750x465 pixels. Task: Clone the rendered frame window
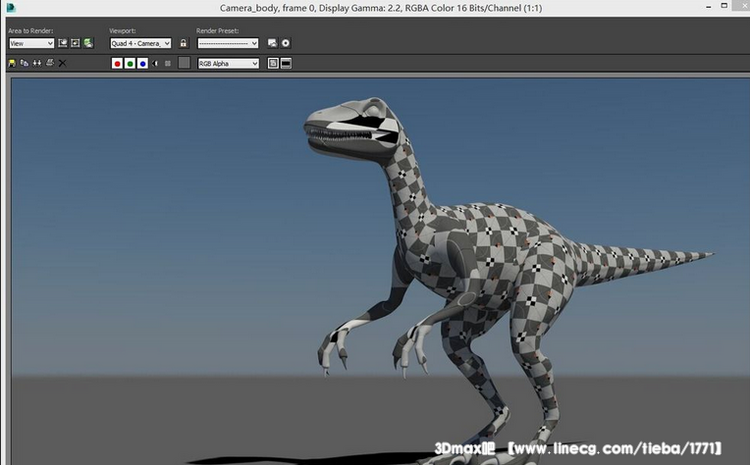click(37, 63)
